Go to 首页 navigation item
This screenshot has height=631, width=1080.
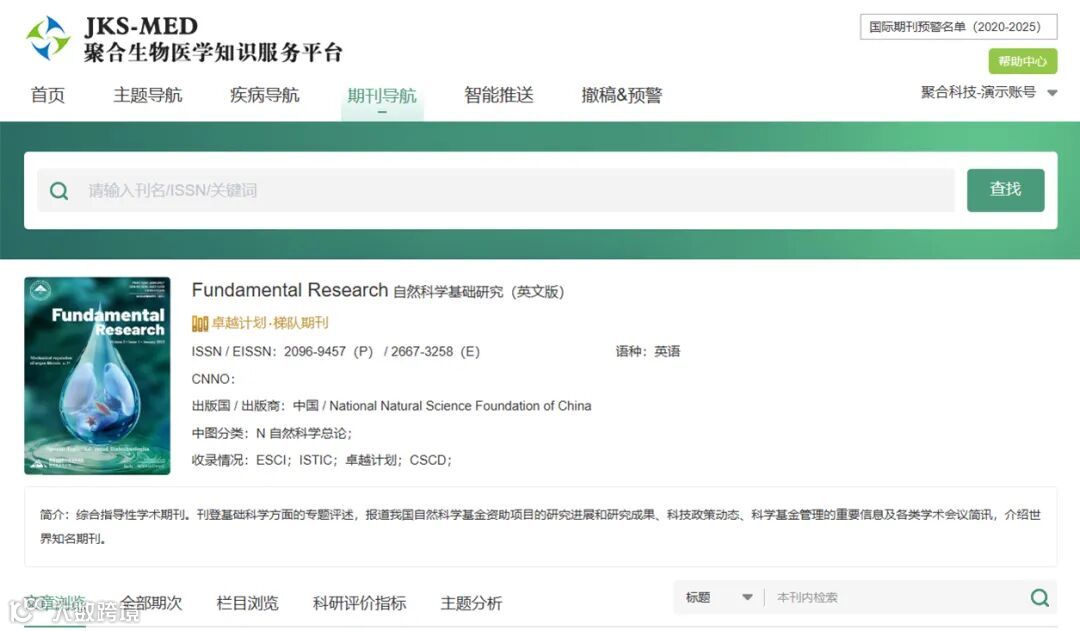[x=48, y=95]
